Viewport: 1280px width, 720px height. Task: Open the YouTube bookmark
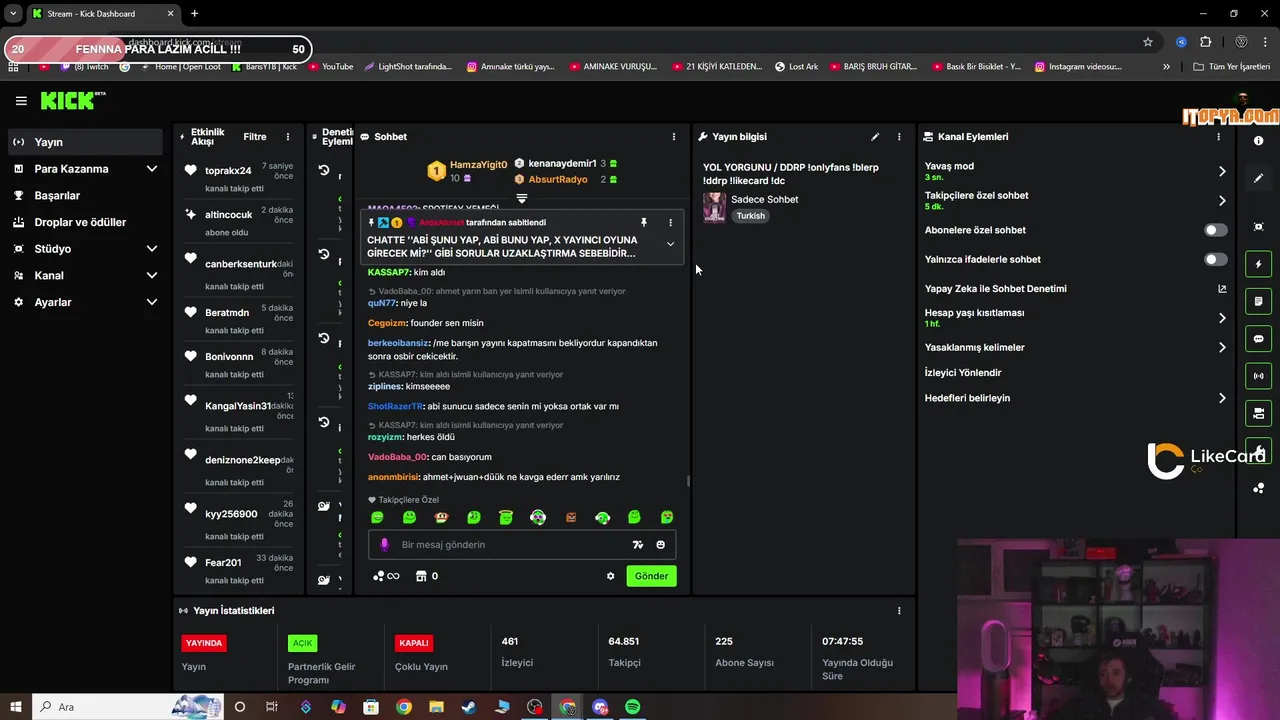click(331, 67)
